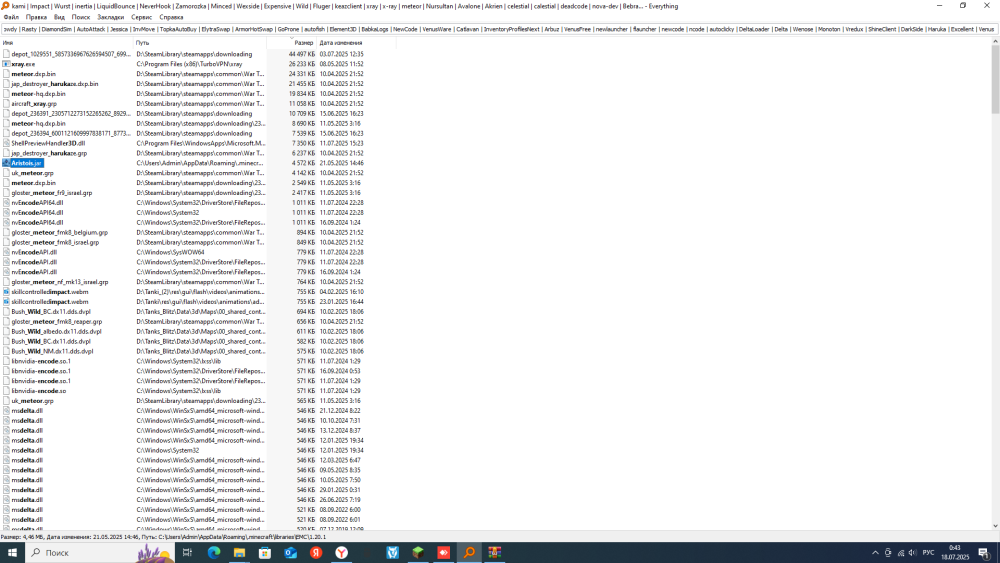Select the file meteor-hq.dxp.bin sized 19 834 КБ
This screenshot has height=563, width=1000.
click(x=38, y=94)
